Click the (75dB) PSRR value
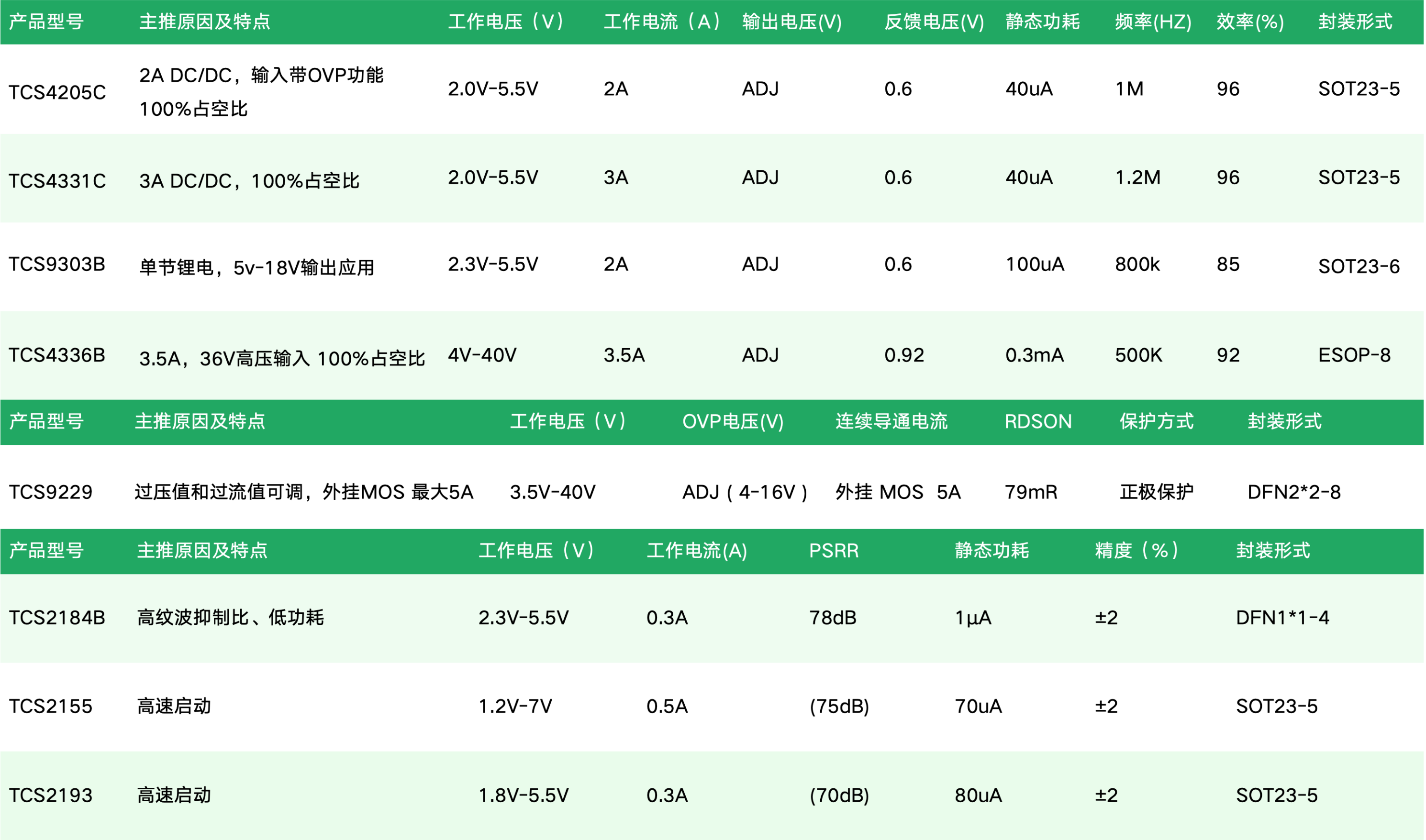The width and height of the screenshot is (1426, 840). (x=839, y=707)
